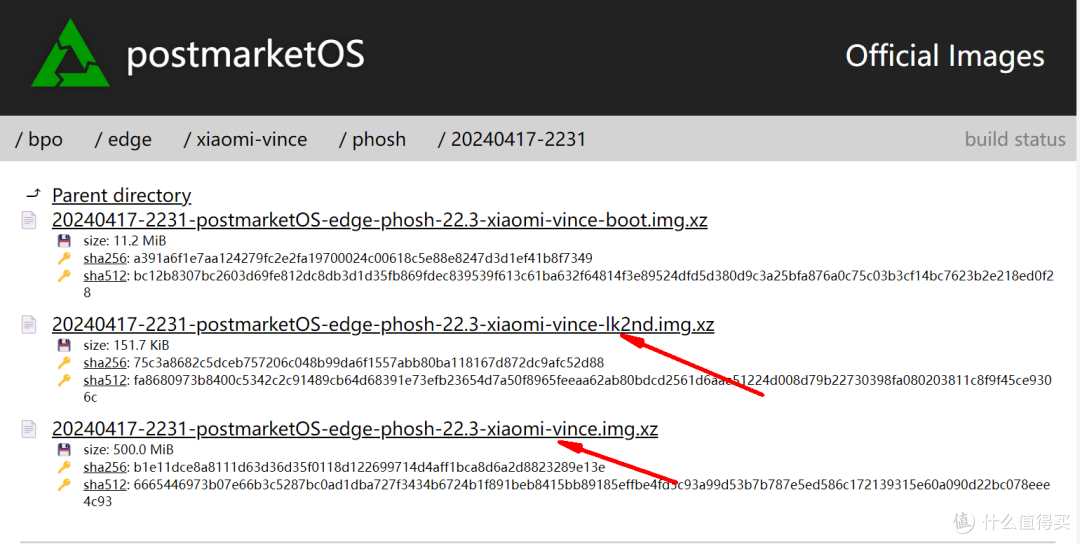
Task: Click sha256 hash value starting 75c3a8682
Action: click(x=368, y=362)
